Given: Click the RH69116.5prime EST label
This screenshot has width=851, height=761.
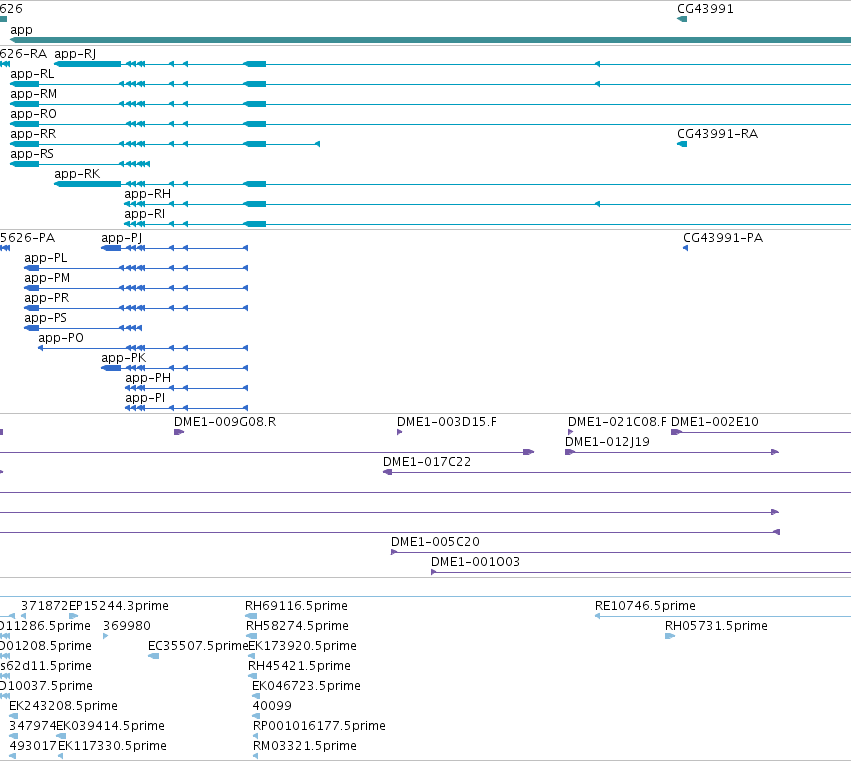Looking at the screenshot, I should [296, 606].
